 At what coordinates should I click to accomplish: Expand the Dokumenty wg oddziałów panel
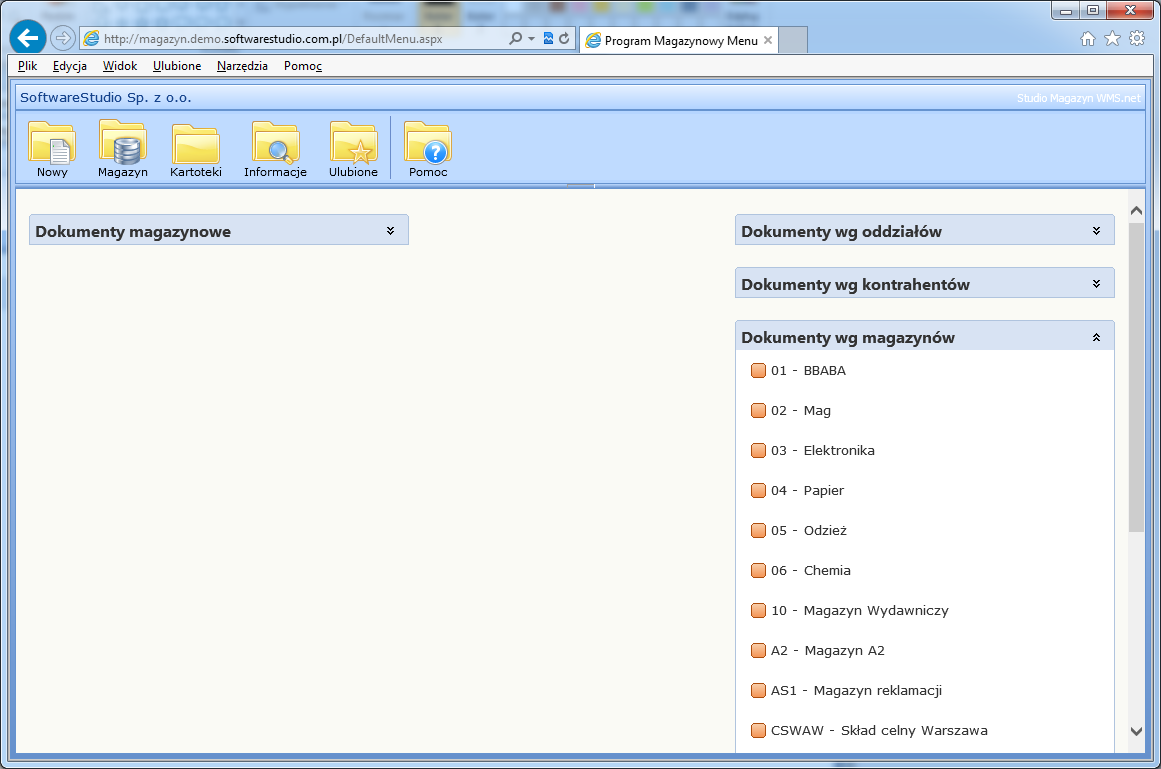pyautogui.click(x=1096, y=231)
